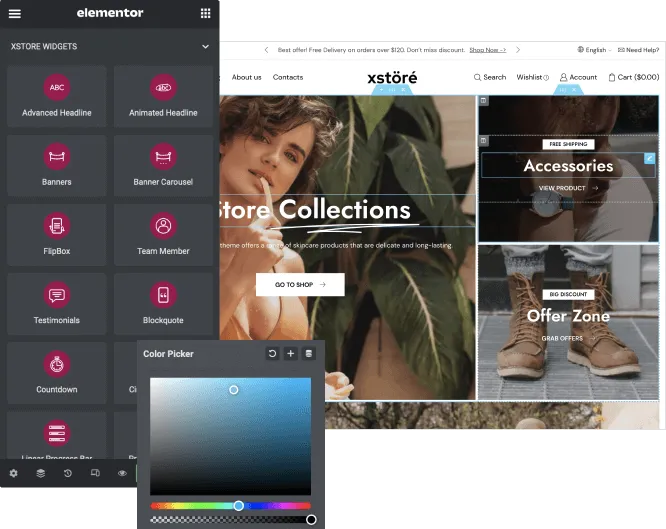This screenshot has height=529, width=666.
Task: Open the About us menu item
Action: 246,77
